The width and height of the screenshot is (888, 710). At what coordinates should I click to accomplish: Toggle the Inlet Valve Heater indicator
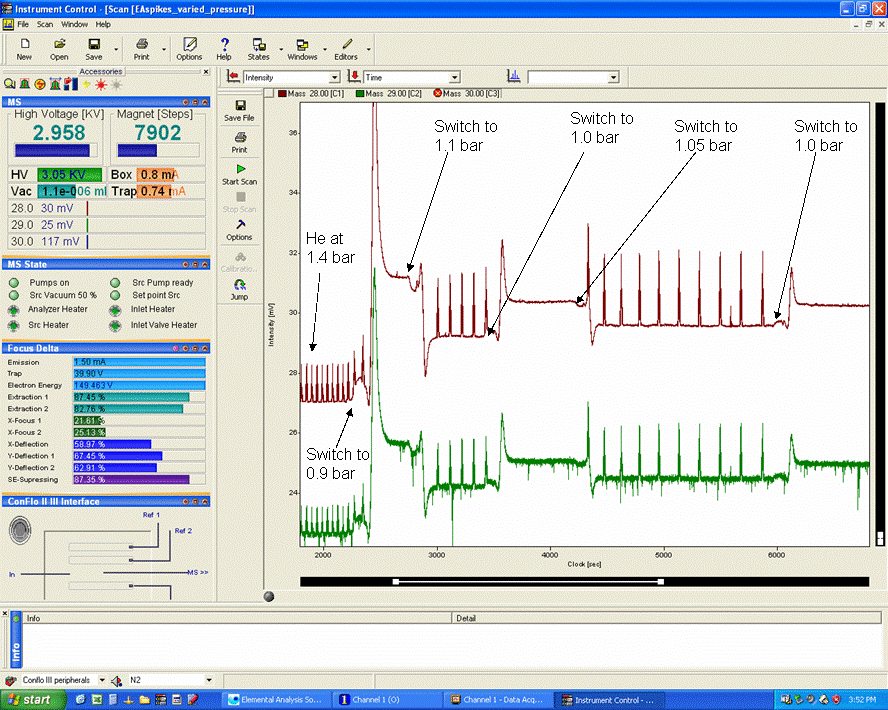115,326
